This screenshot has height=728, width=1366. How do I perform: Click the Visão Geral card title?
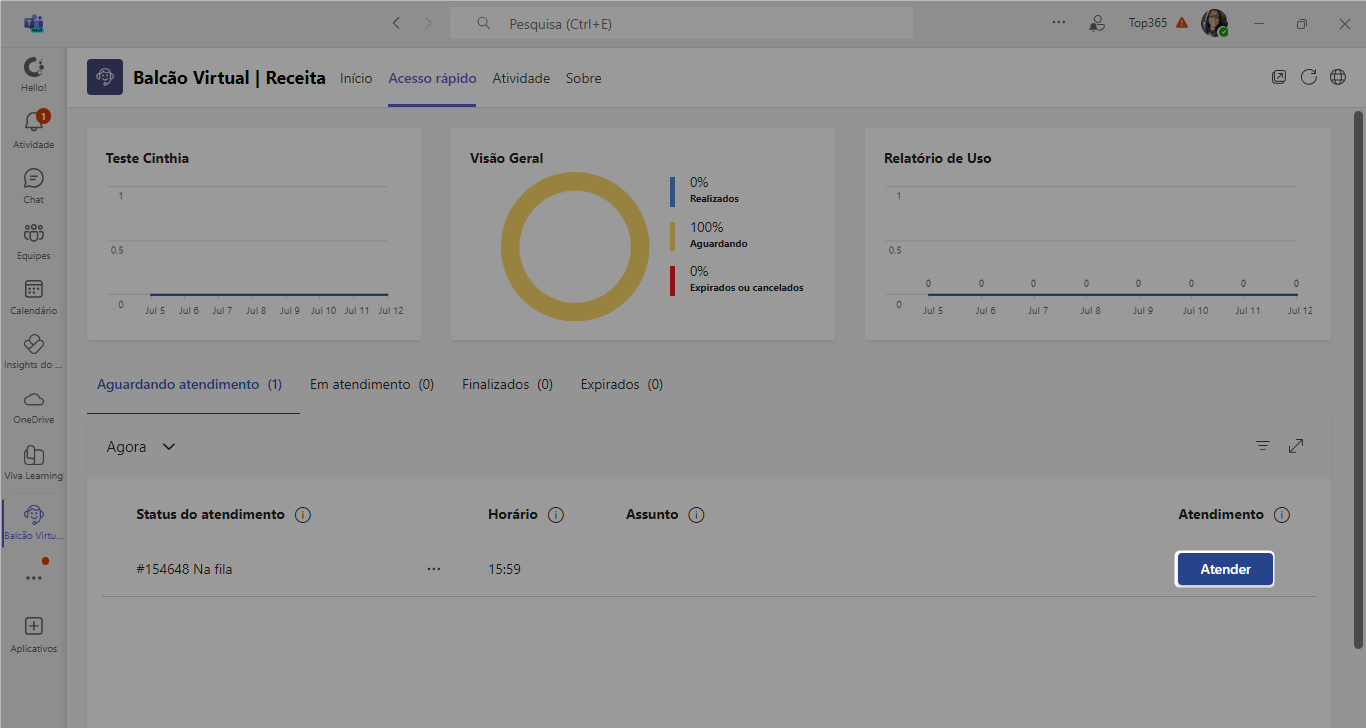pos(507,158)
